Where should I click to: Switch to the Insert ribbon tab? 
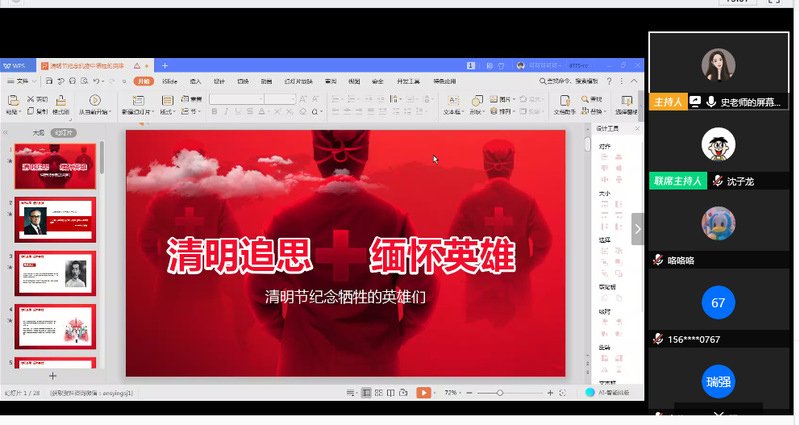[x=195, y=81]
